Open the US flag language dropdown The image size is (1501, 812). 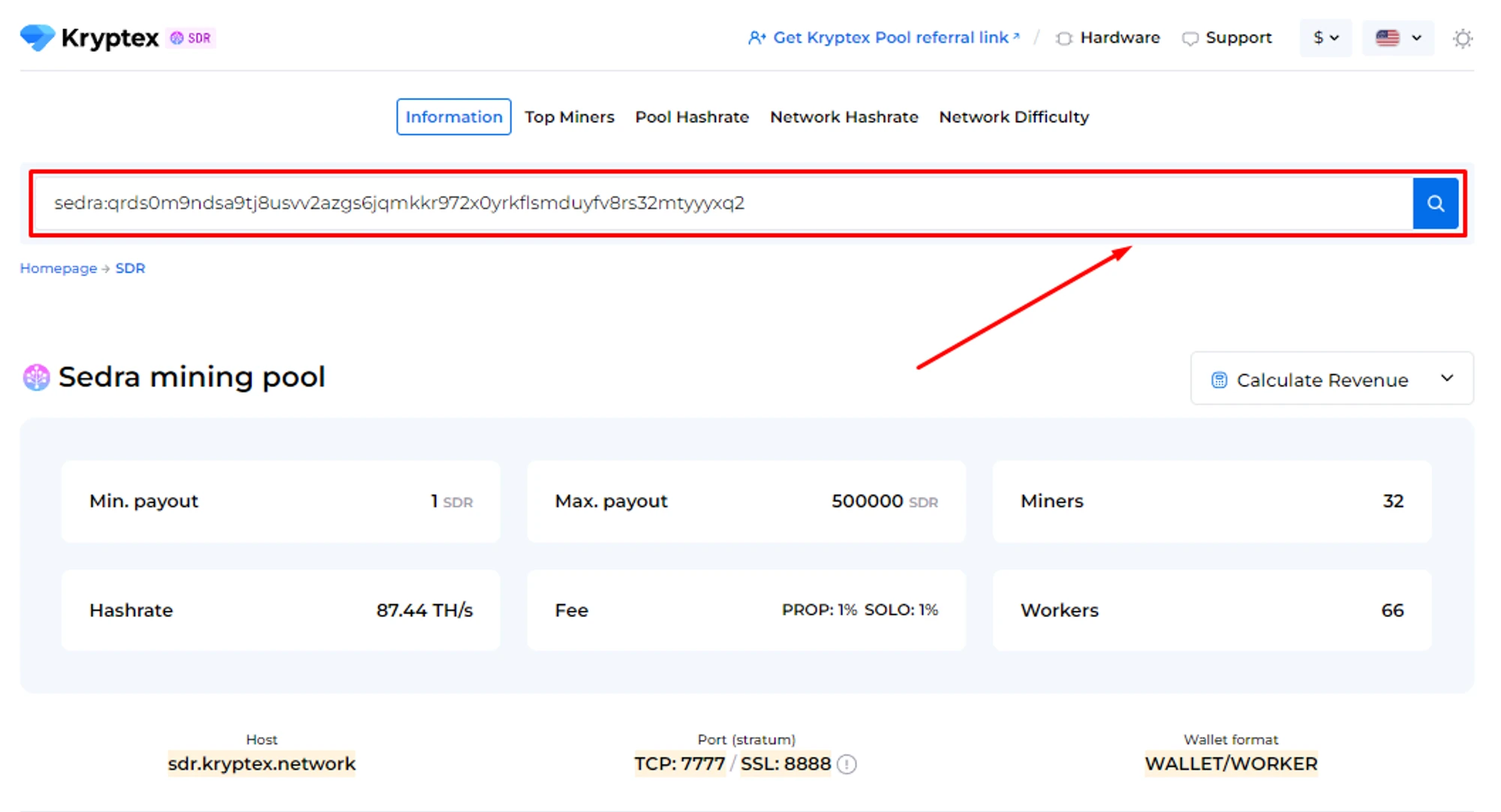pyautogui.click(x=1397, y=38)
